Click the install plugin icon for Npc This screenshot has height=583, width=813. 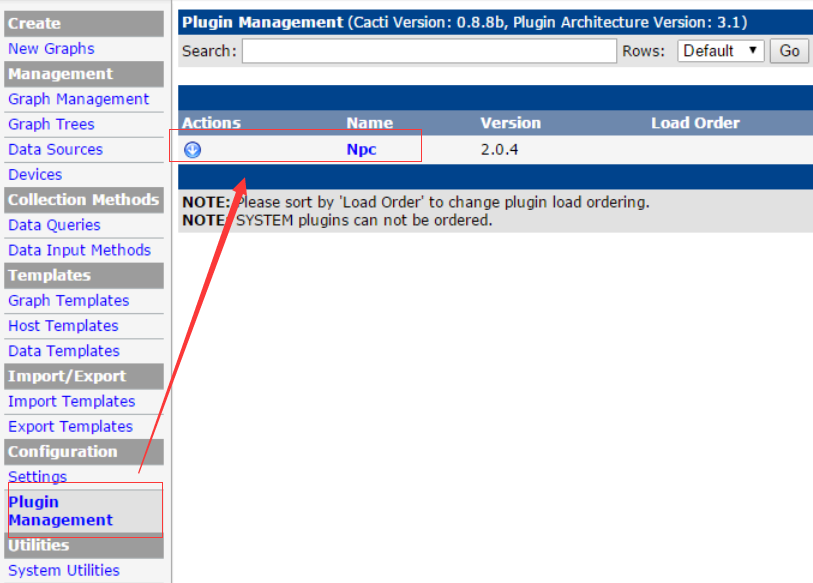[192, 149]
